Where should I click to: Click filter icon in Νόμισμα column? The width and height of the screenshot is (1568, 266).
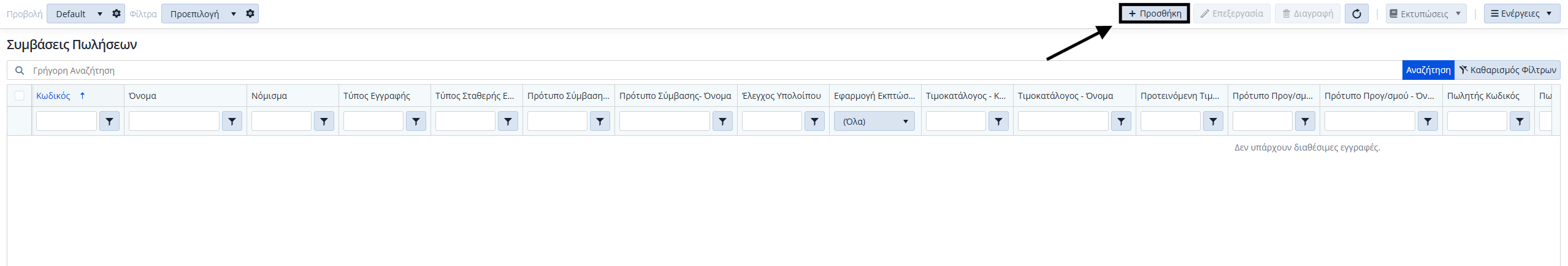pyautogui.click(x=324, y=122)
